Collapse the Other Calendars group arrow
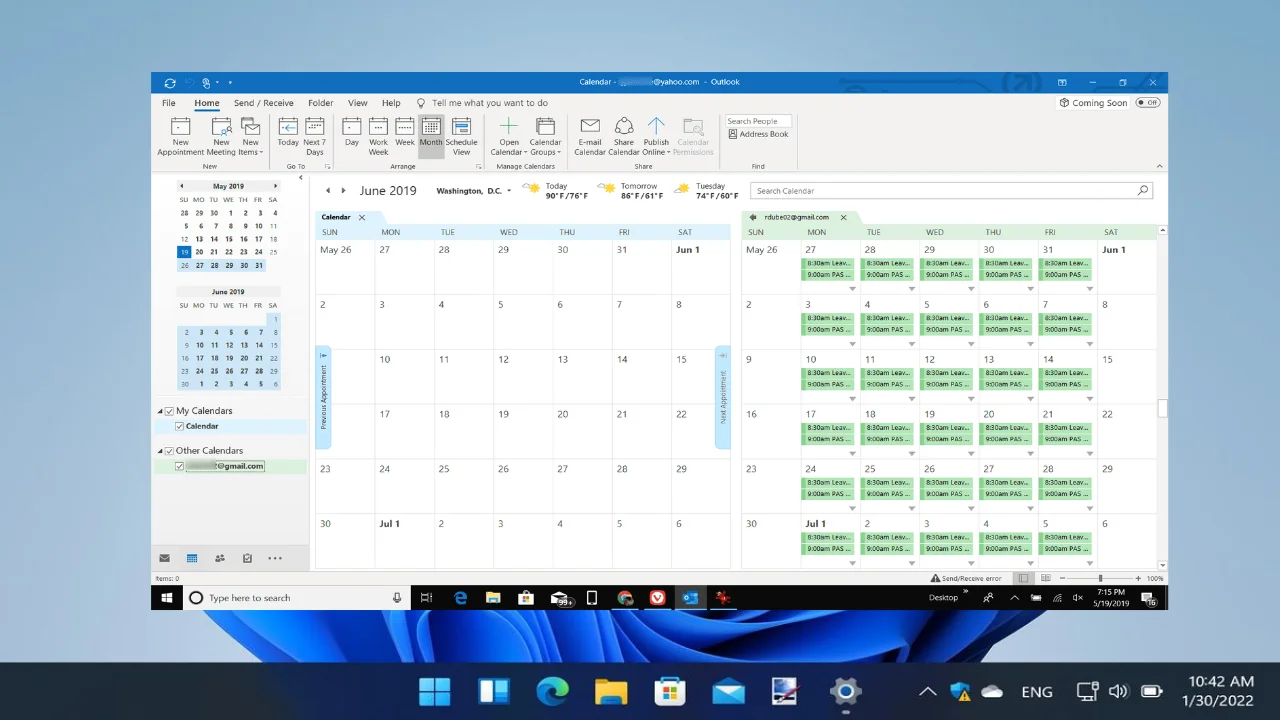This screenshot has width=1280, height=720. (x=160, y=451)
